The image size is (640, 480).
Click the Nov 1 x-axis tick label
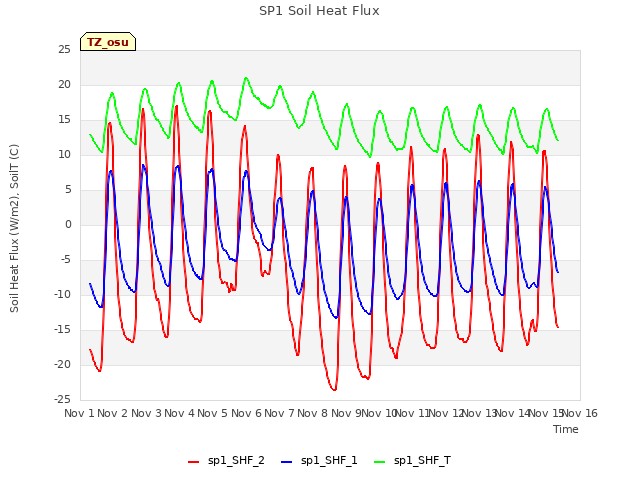[79, 413]
